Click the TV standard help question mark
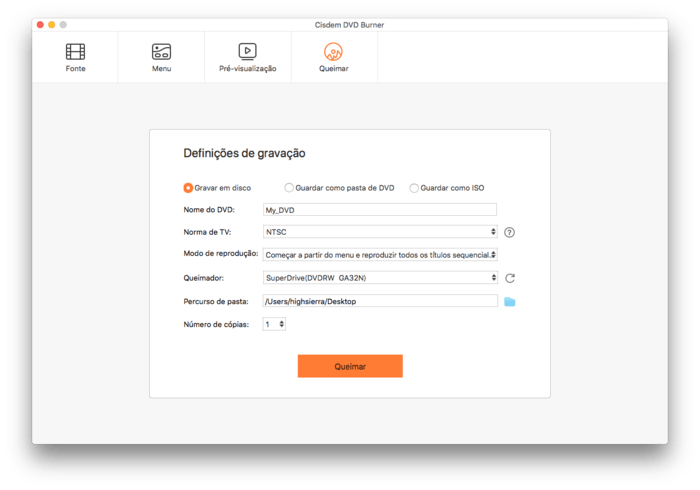Image resolution: width=700 pixels, height=490 pixels. pyautogui.click(x=509, y=232)
